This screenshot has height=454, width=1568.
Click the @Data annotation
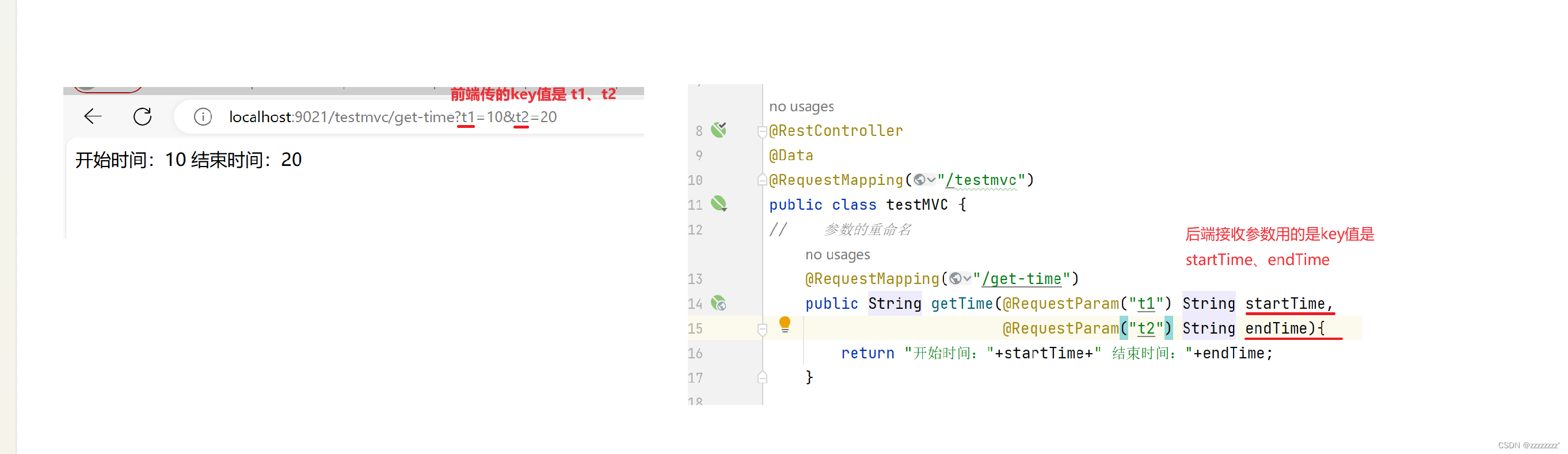[791, 156]
